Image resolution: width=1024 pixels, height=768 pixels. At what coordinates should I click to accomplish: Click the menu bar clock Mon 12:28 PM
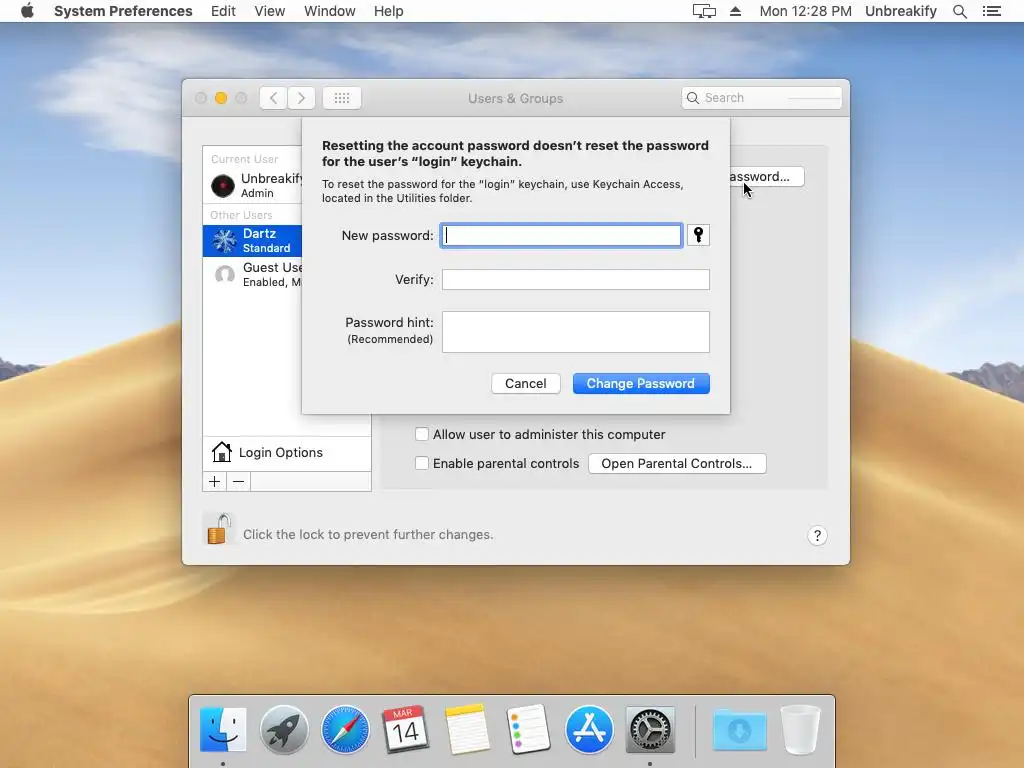pos(805,11)
